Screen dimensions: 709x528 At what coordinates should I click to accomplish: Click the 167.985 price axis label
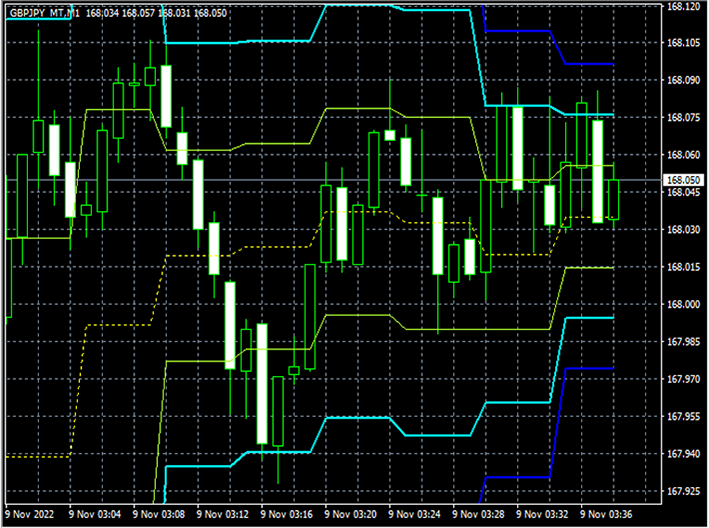point(683,341)
